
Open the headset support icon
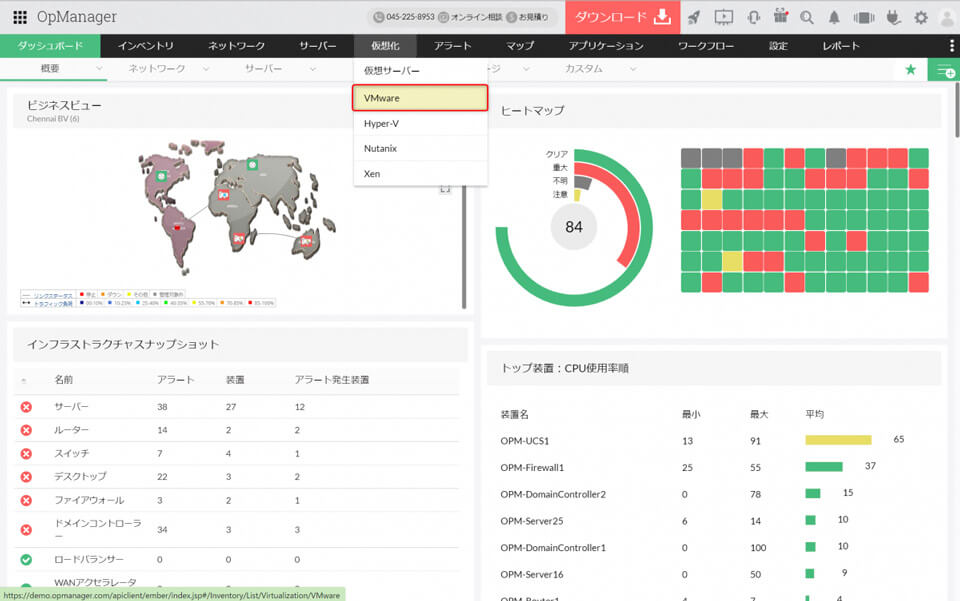(754, 17)
